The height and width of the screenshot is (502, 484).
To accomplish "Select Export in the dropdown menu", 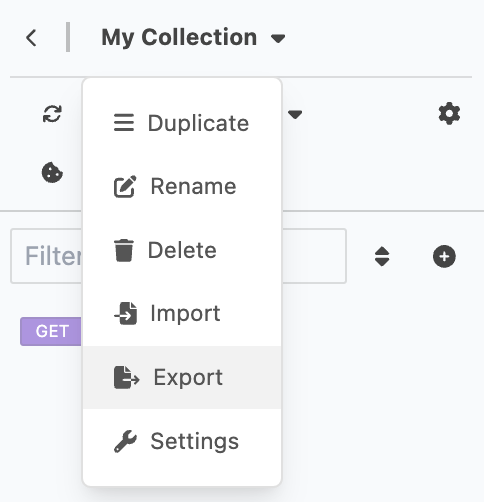I will click(182, 377).
